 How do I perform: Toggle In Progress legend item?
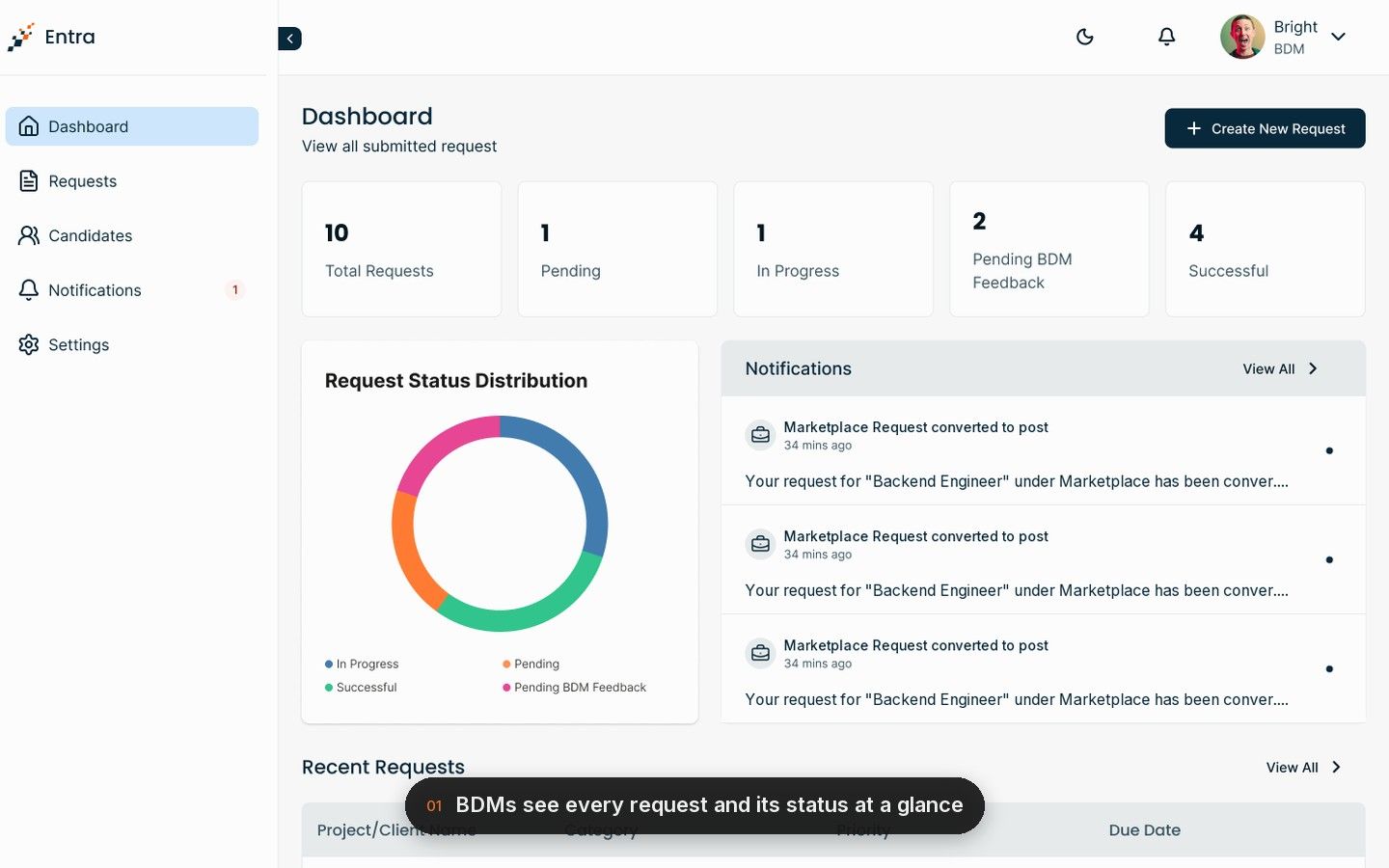[x=362, y=665]
